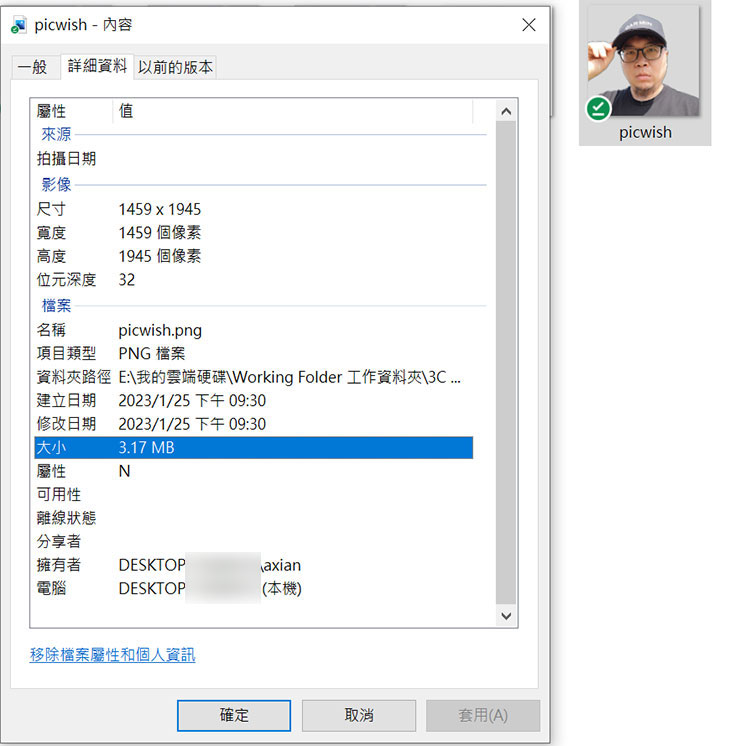The height and width of the screenshot is (746, 740).
Task: Select the 屬性 value N row
Action: (254, 471)
